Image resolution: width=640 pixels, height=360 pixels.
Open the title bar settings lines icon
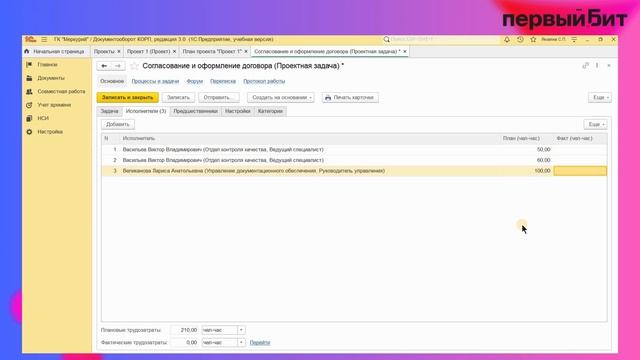click(574, 40)
